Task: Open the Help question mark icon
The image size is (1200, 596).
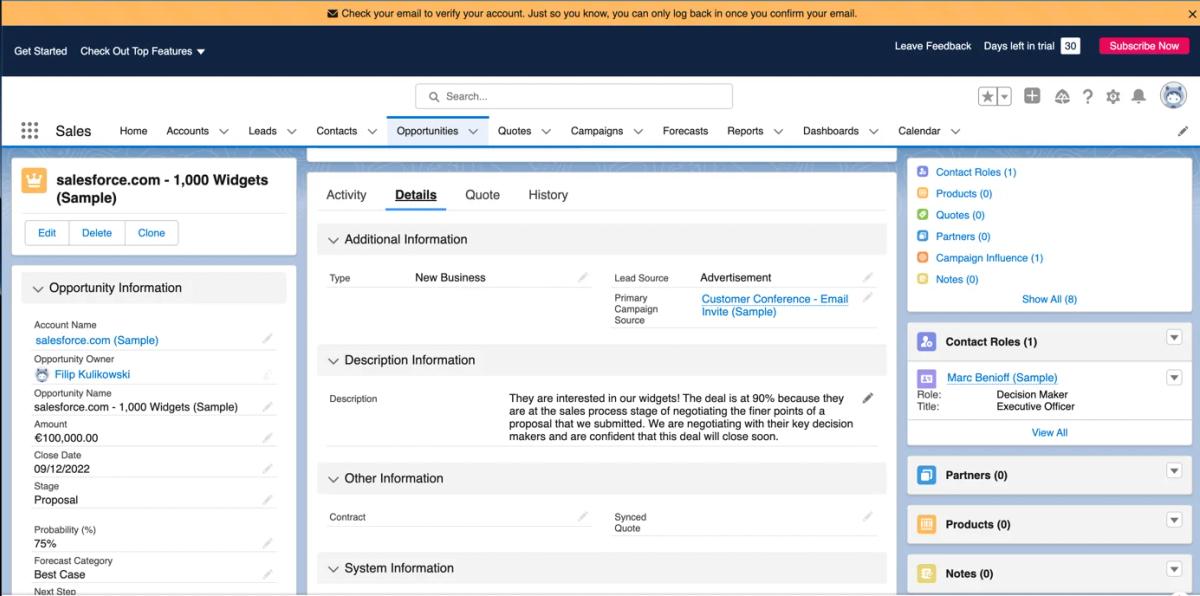Action: click(1088, 96)
